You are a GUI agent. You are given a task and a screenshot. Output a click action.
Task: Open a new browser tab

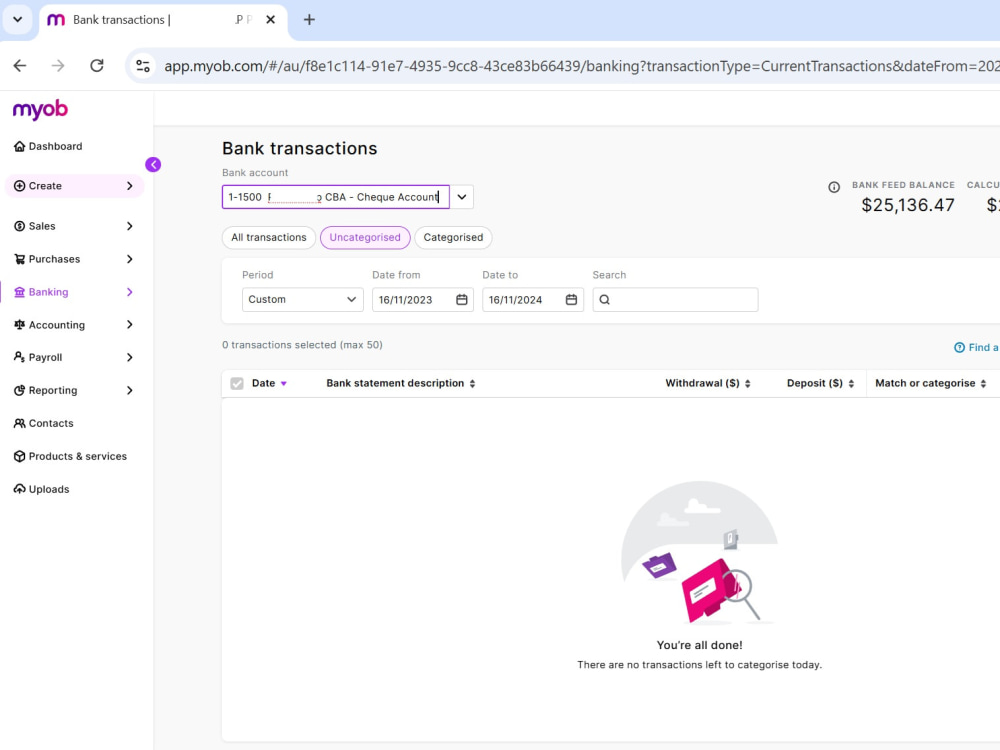coord(309,20)
